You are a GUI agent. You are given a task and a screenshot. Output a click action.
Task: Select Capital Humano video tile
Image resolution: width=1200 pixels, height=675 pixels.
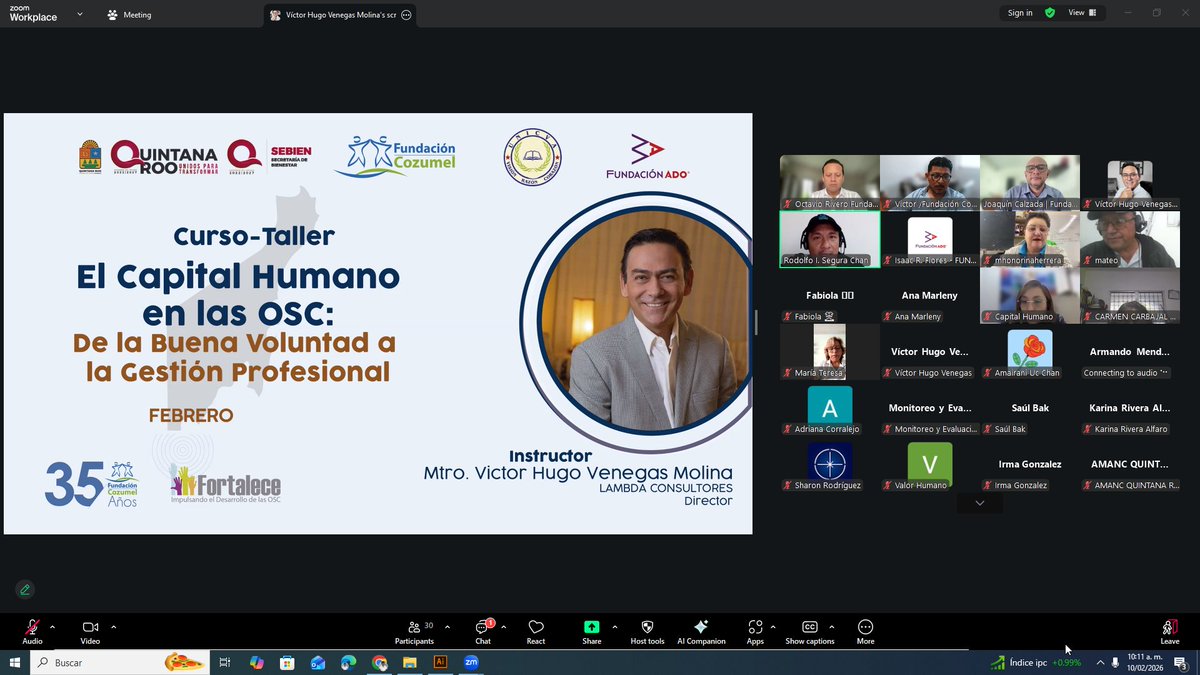click(x=1030, y=296)
